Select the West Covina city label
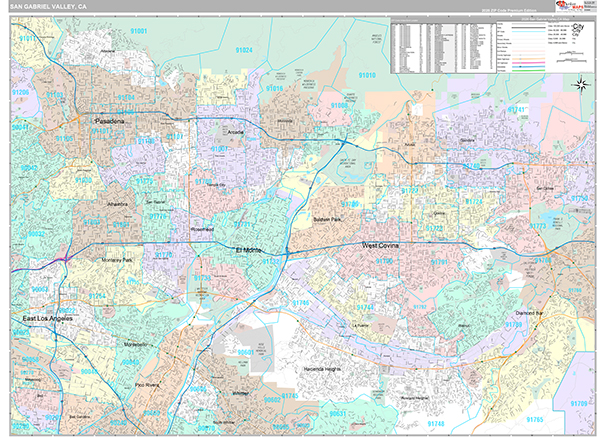The image size is (600, 437). (x=384, y=244)
